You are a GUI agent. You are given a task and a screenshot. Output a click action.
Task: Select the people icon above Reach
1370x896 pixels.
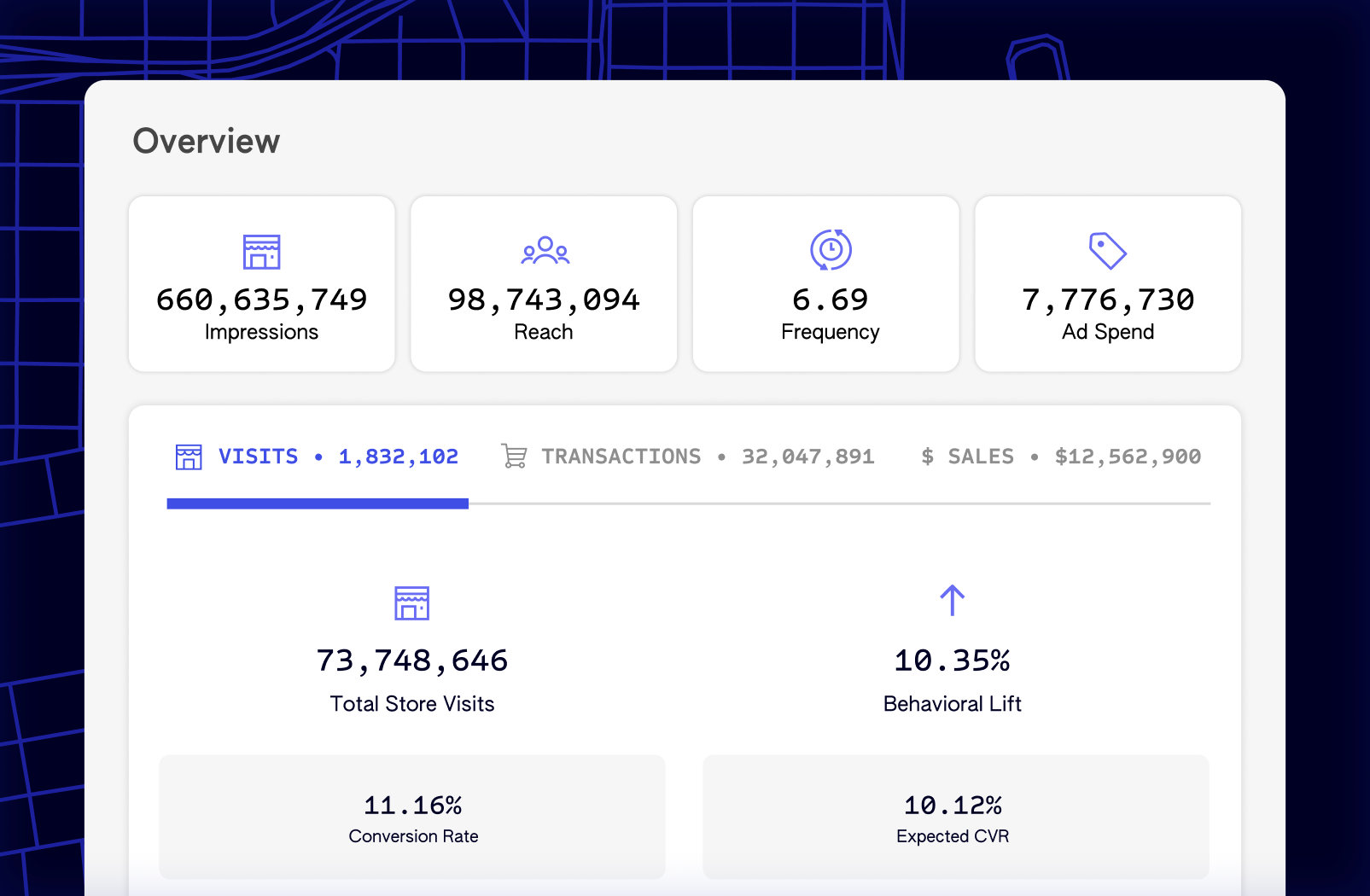point(544,251)
